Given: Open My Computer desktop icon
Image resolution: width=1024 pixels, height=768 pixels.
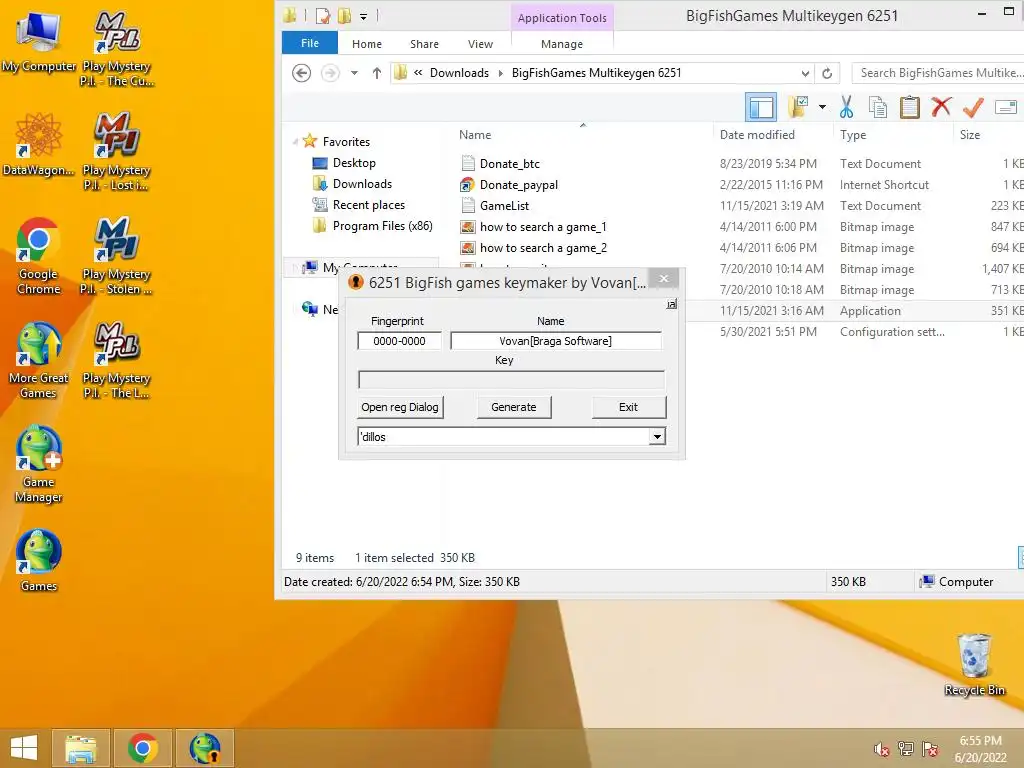Looking at the screenshot, I should coord(39,40).
